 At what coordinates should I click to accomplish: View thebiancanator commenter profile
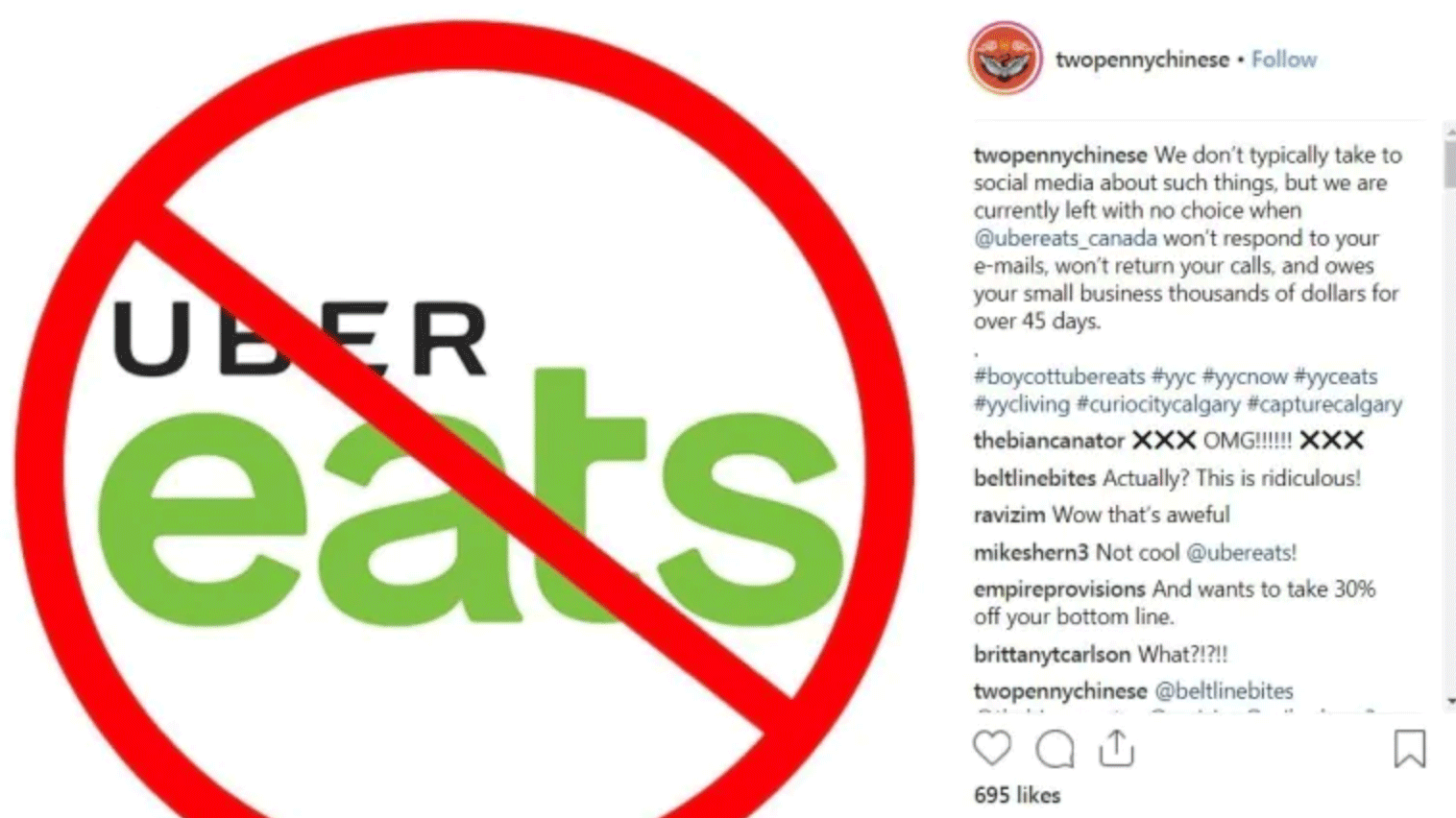(1049, 441)
